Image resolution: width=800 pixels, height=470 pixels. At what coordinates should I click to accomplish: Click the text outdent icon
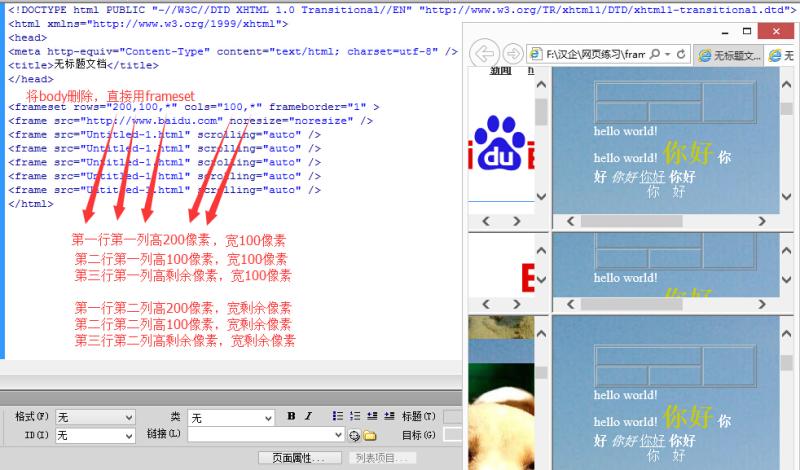(372, 416)
